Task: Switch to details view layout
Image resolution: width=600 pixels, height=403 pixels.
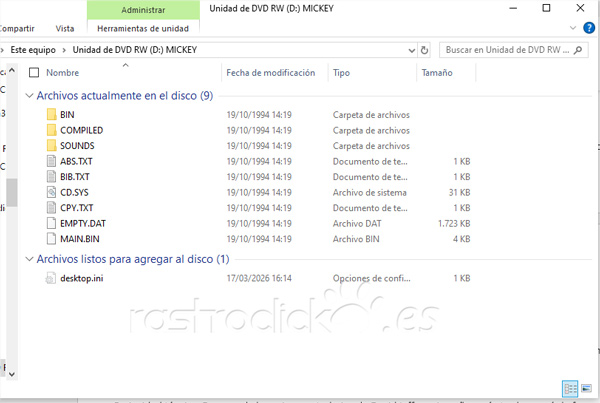Action: click(x=569, y=388)
